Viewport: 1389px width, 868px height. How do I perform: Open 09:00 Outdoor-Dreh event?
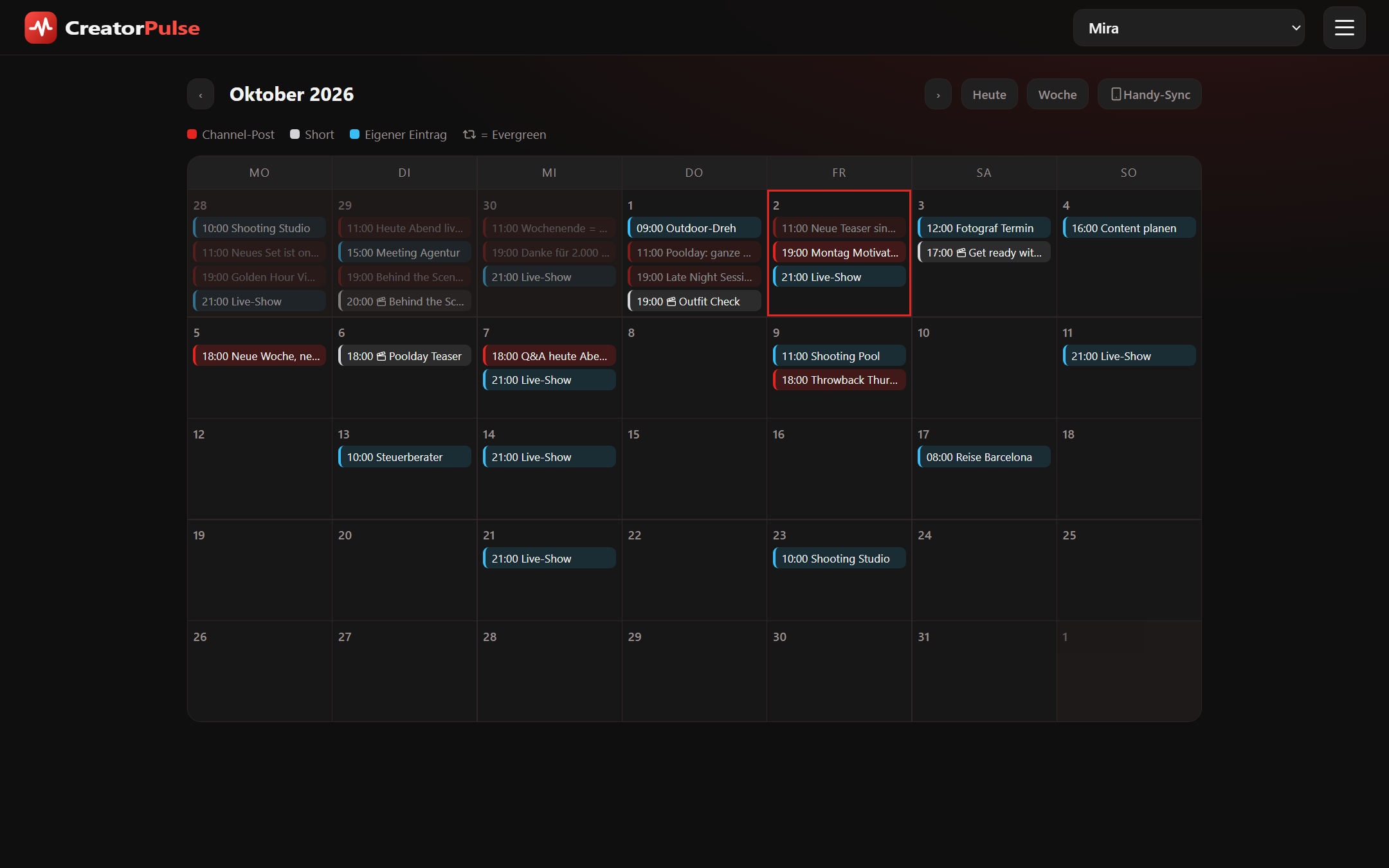694,228
